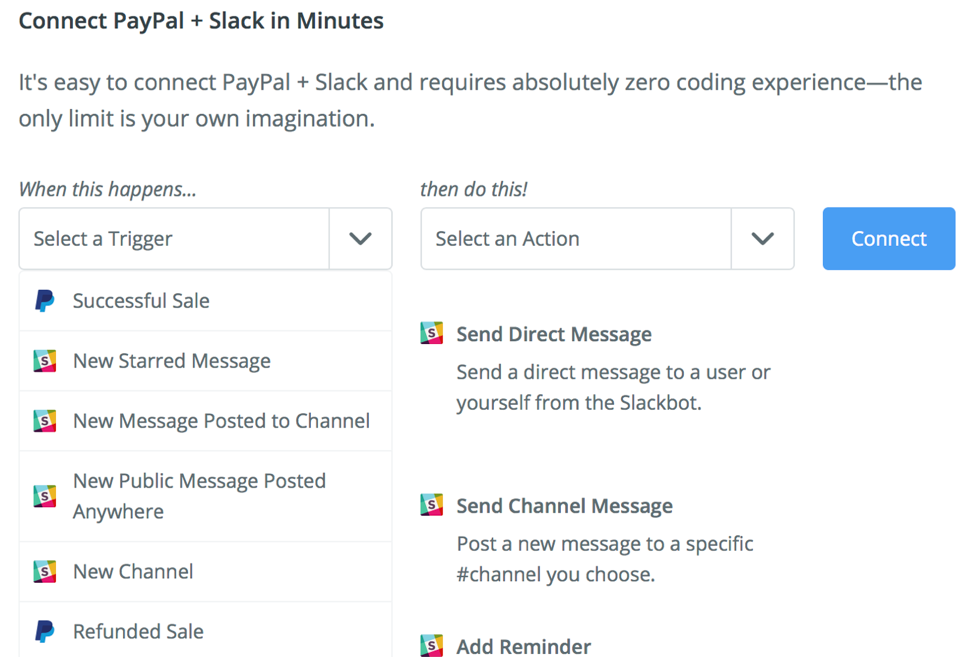This screenshot has width=975, height=657.
Task: Select New Starred Message trigger option
Action: pos(172,361)
